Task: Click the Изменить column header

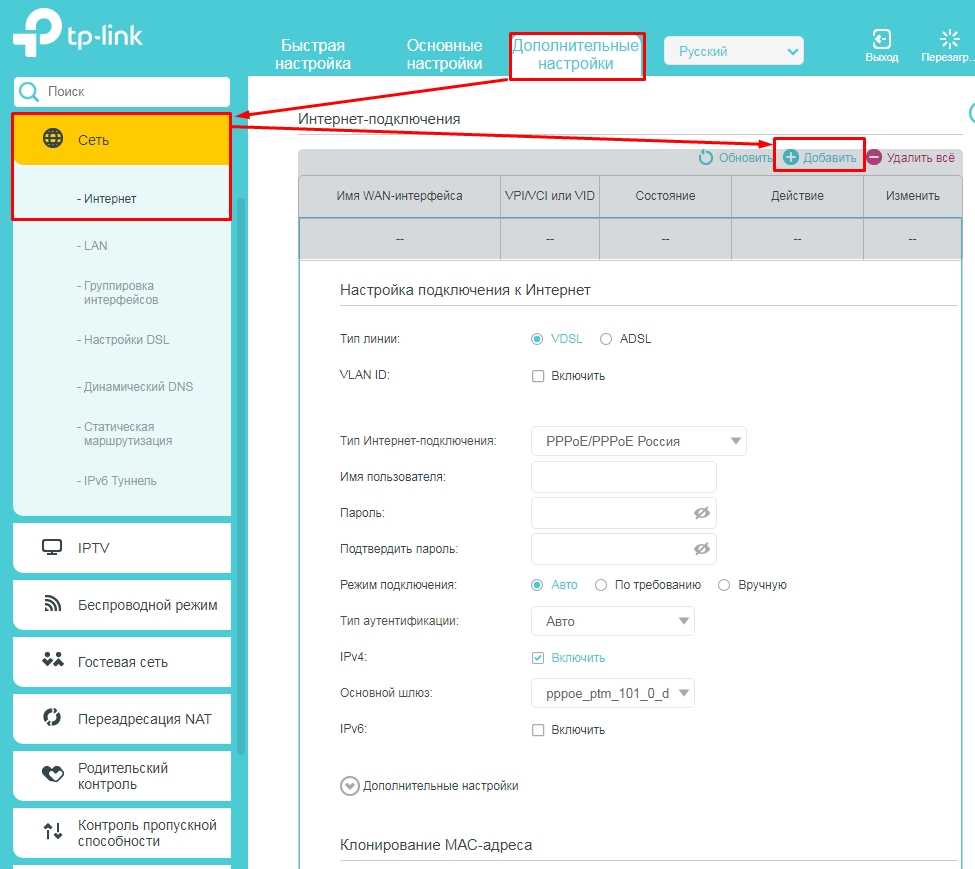Action: click(913, 196)
